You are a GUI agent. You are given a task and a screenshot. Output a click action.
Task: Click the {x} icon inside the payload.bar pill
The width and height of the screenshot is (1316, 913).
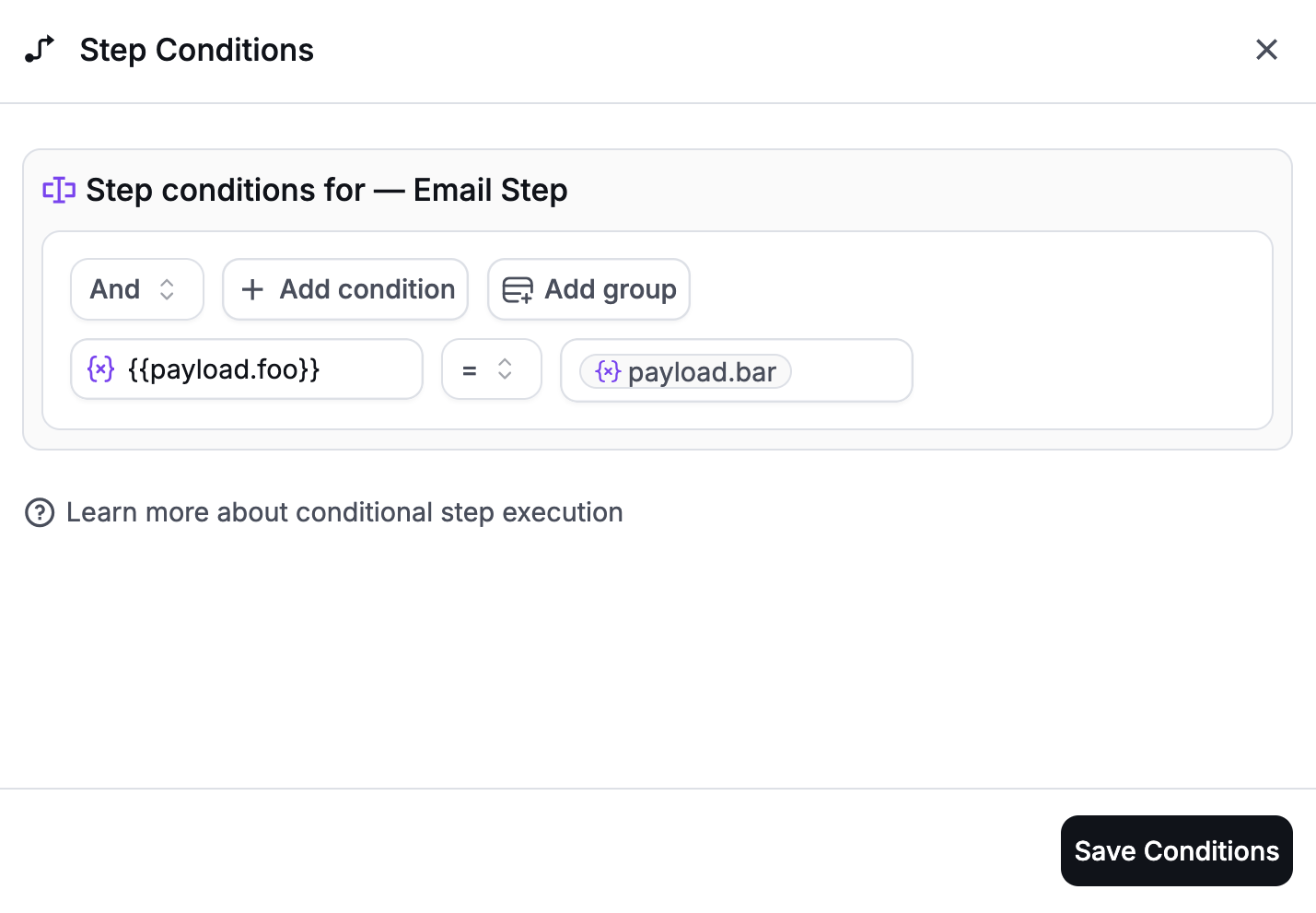pyautogui.click(x=608, y=371)
